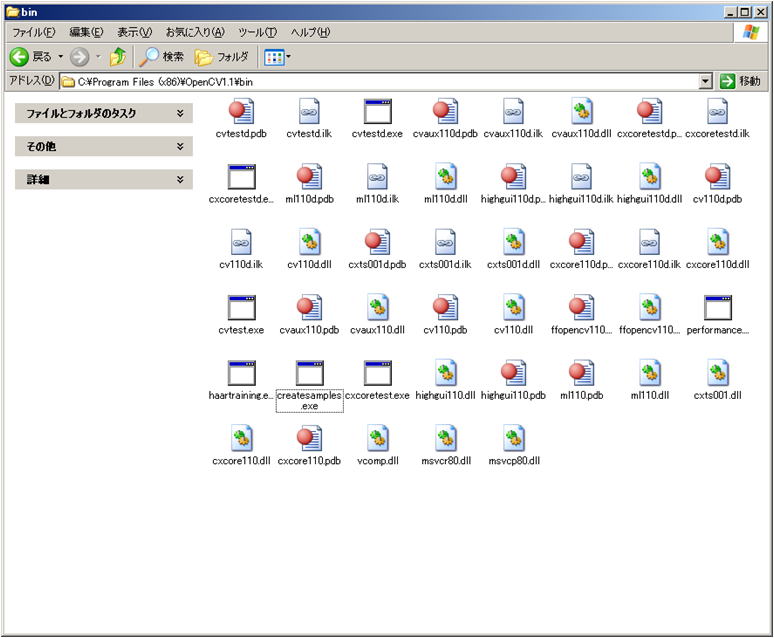Select the ml110d.dll file icon

click(x=445, y=177)
